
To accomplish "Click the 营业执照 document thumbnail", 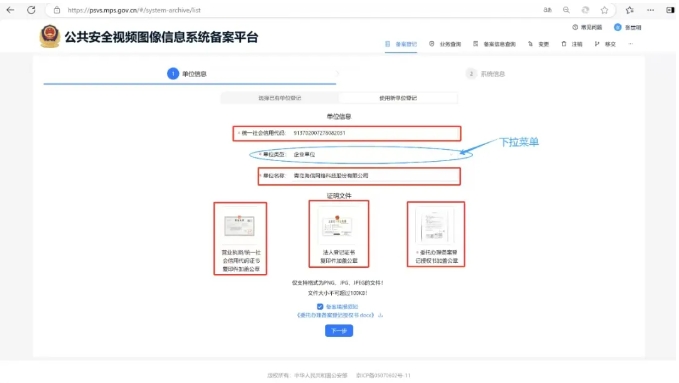I will (x=239, y=226).
